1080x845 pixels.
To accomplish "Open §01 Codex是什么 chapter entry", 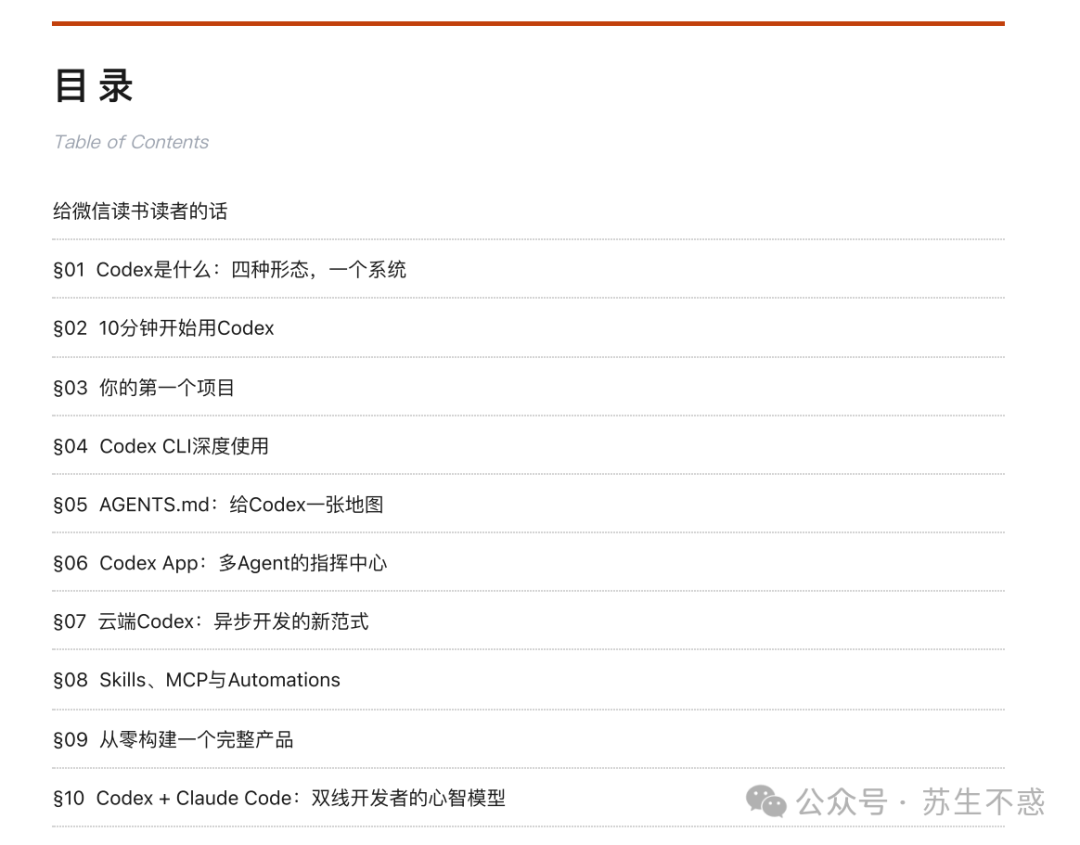I will (229, 270).
